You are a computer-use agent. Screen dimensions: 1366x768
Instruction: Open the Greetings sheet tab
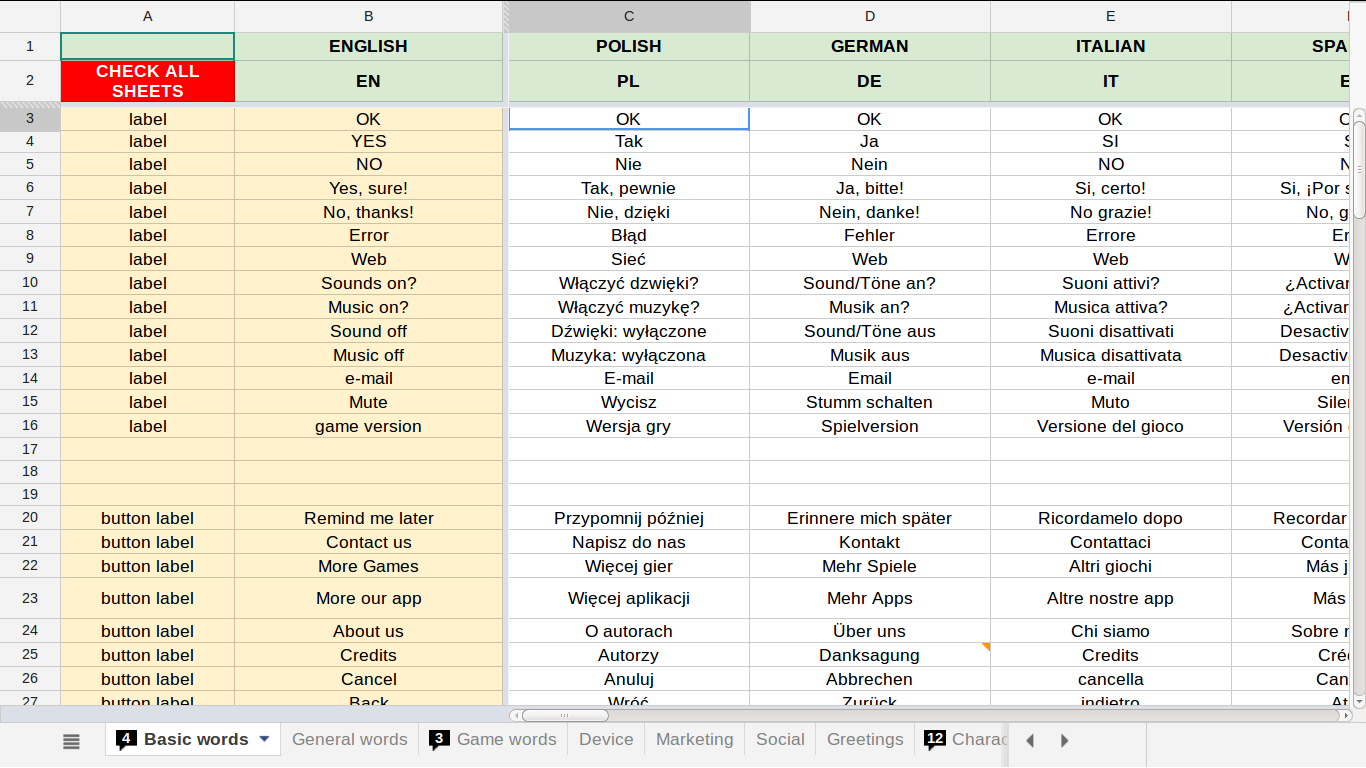pos(865,739)
